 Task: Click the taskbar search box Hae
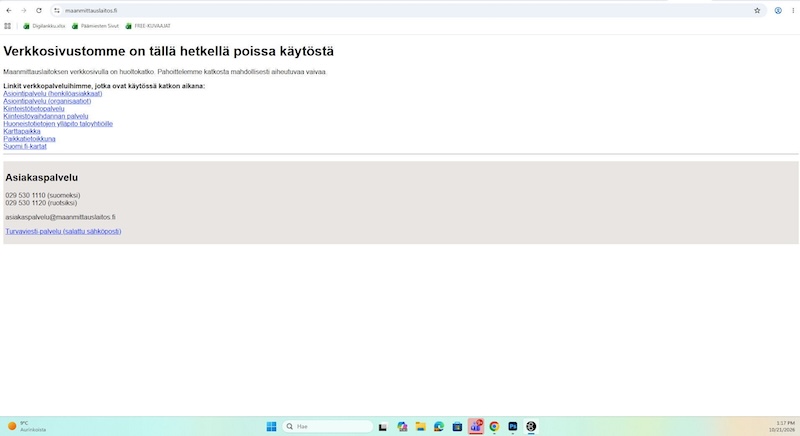click(x=328, y=426)
